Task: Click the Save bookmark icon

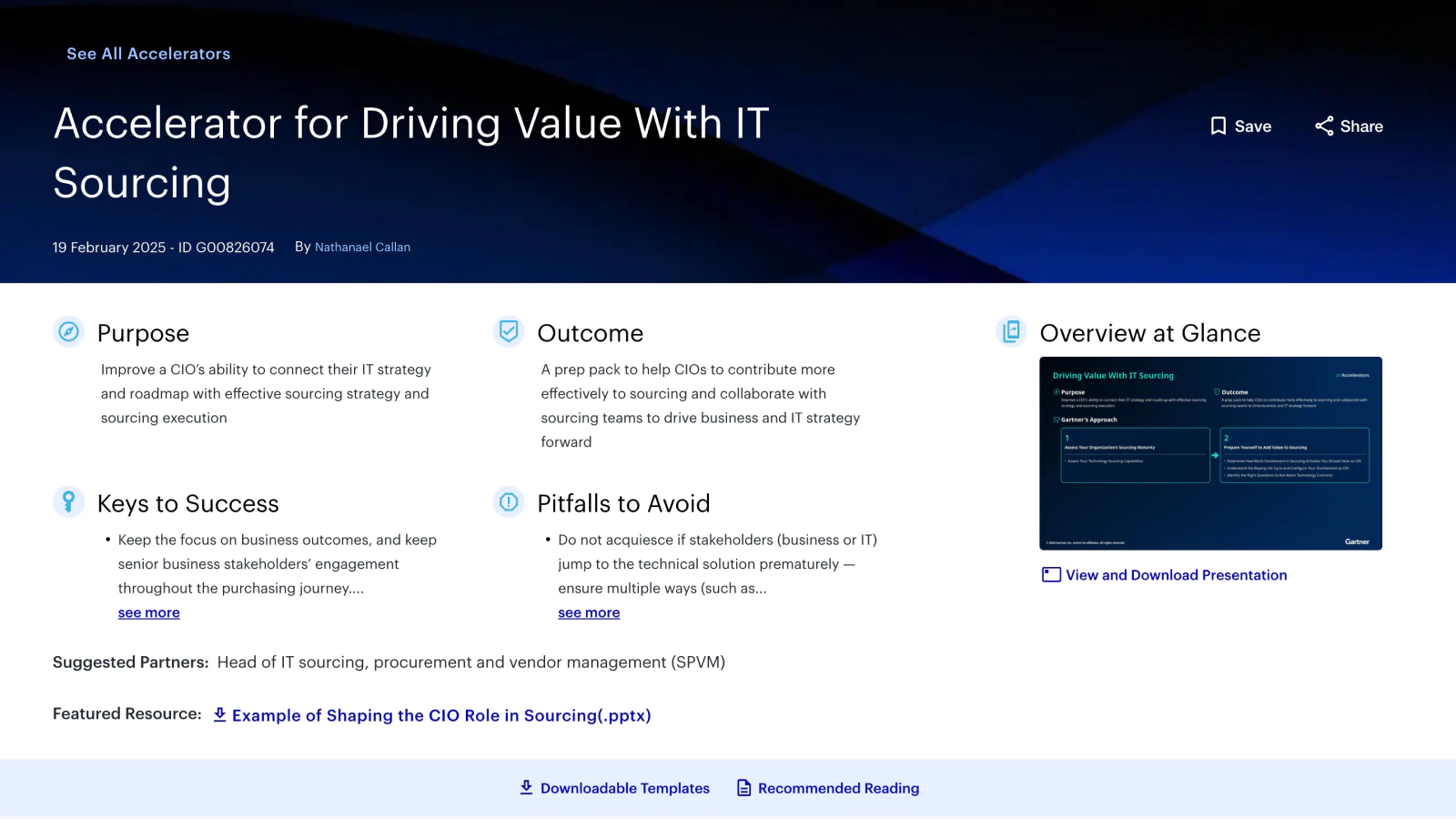Action: tap(1219, 126)
